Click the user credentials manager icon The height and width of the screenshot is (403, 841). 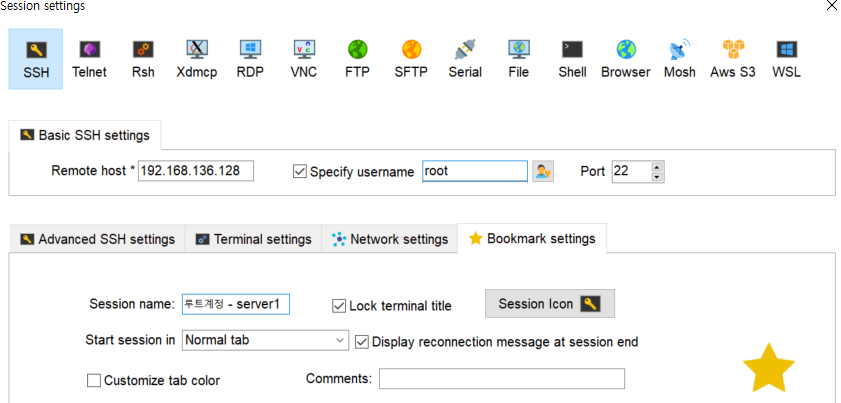[543, 172]
